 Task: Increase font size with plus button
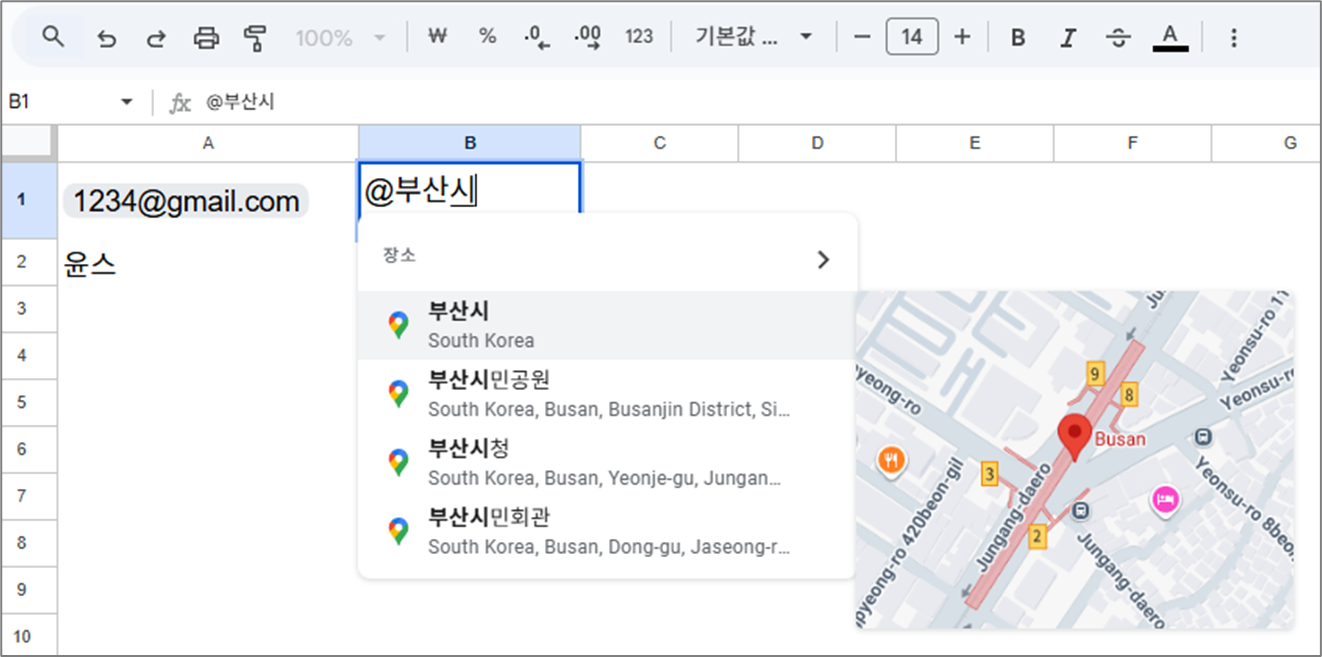tap(962, 37)
